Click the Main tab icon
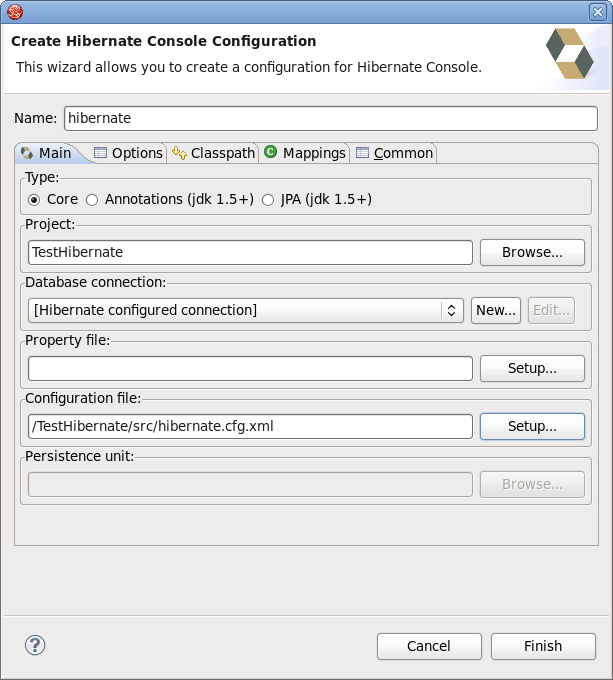Screen dimensions: 613x680 pyautogui.click(x=27, y=153)
